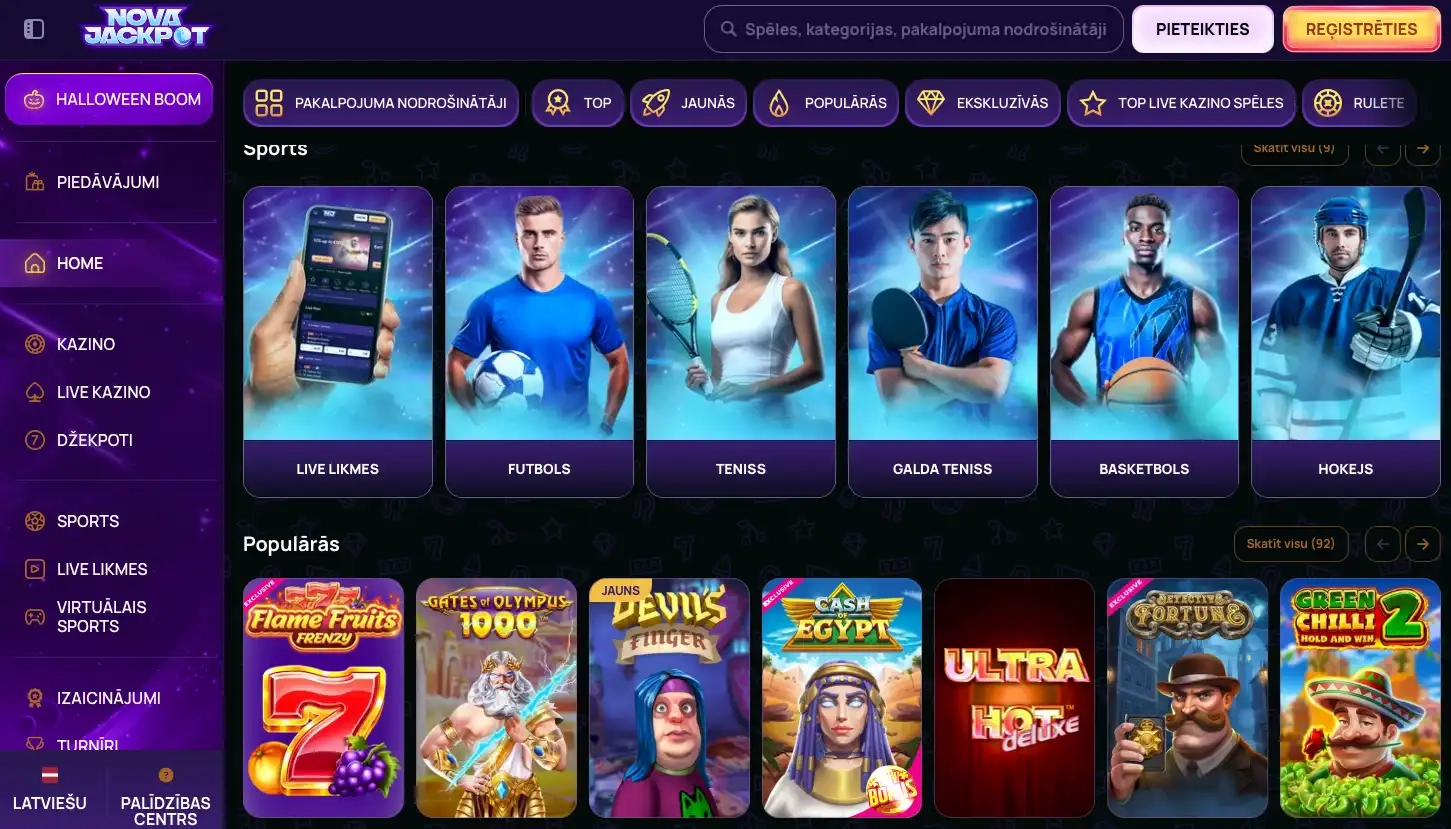Click the Skatīt visu (92) link
The image size is (1451, 829).
1290,544
